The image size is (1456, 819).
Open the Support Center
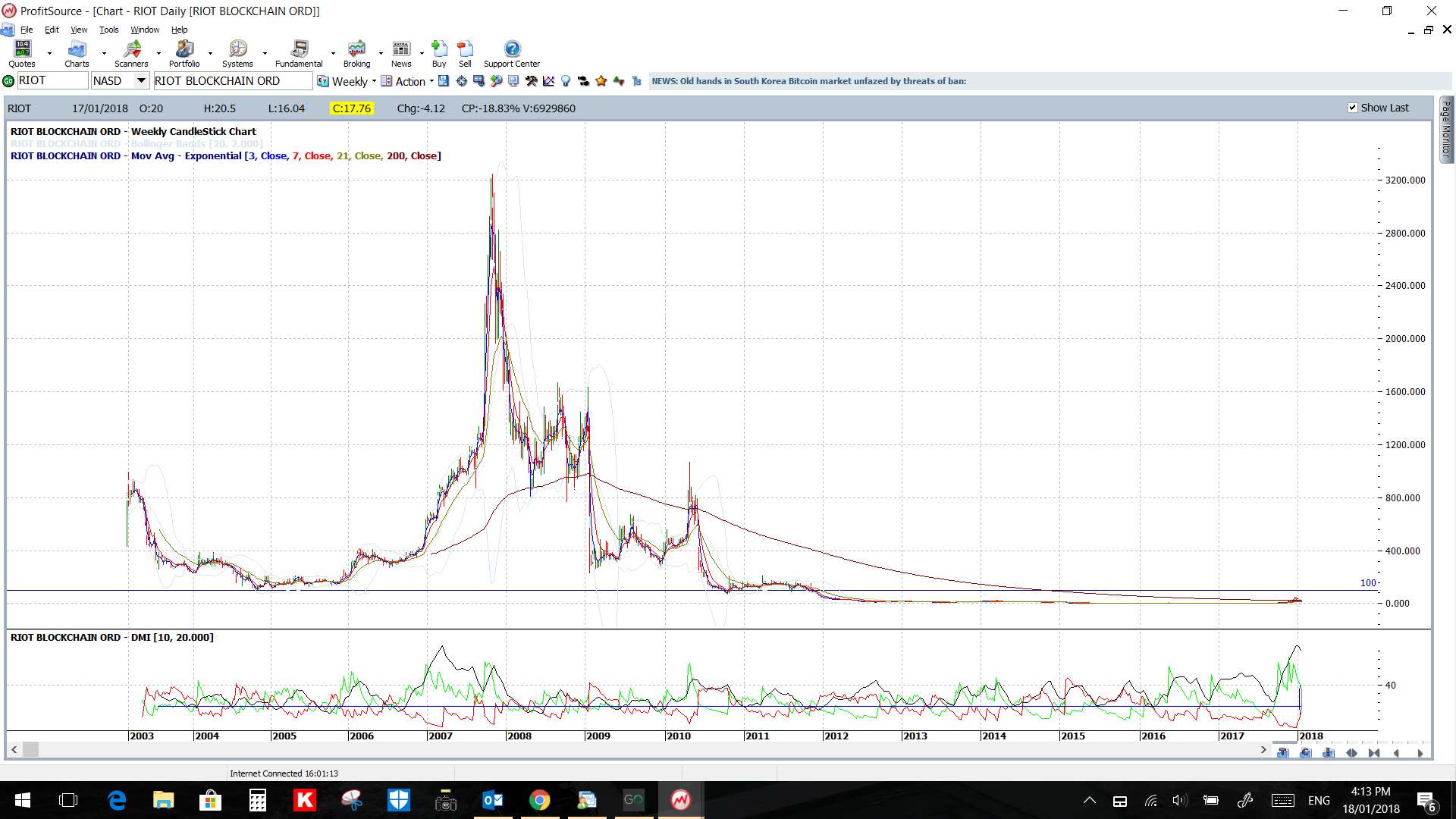point(512,54)
